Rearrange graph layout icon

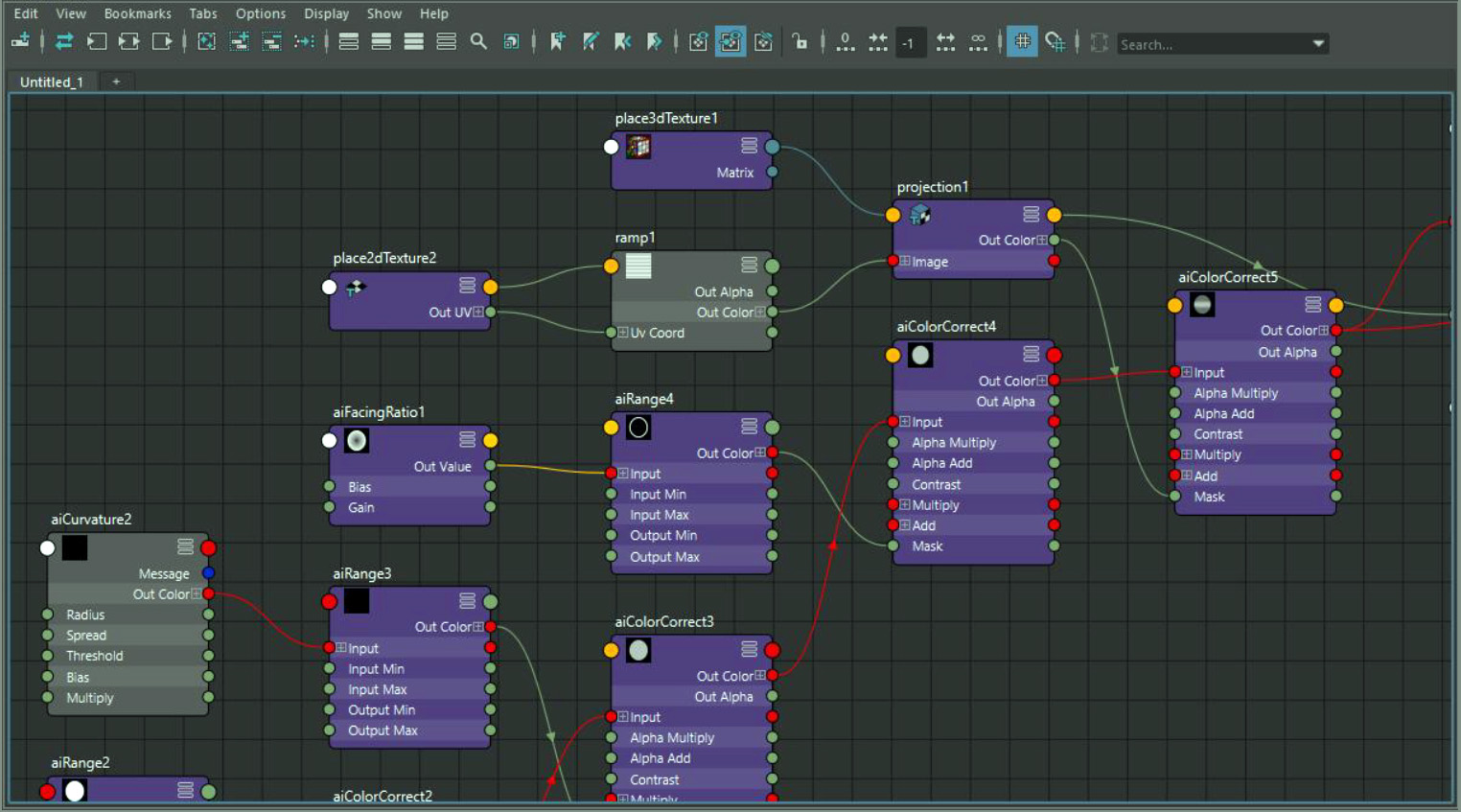[x=304, y=41]
